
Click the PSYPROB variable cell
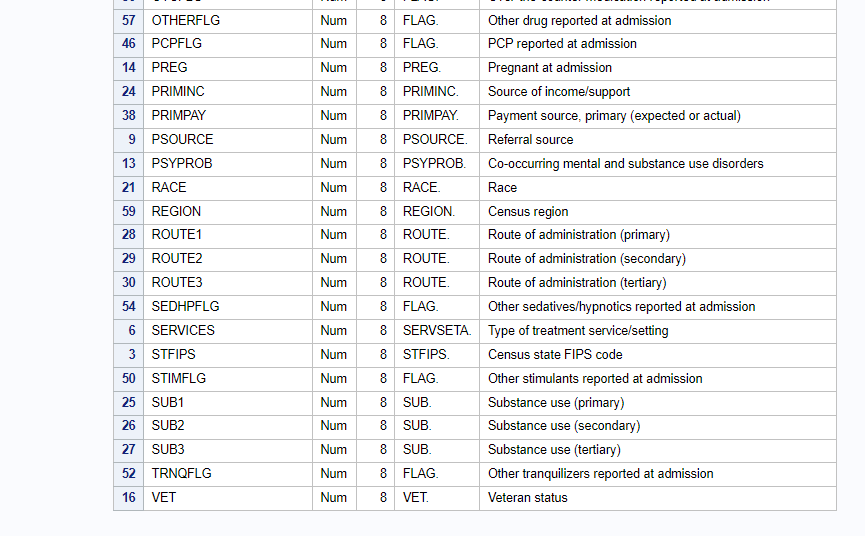tap(182, 164)
